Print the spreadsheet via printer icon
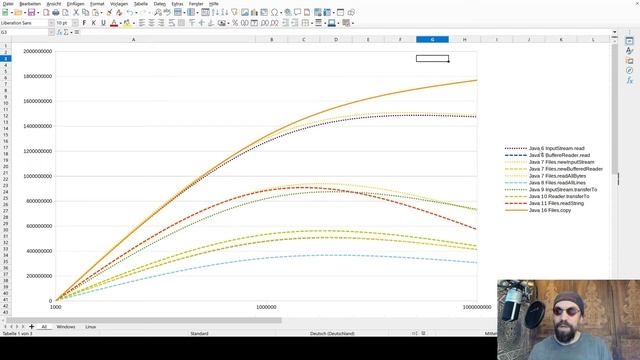This screenshot has height=360, width=640. [x=56, y=13]
